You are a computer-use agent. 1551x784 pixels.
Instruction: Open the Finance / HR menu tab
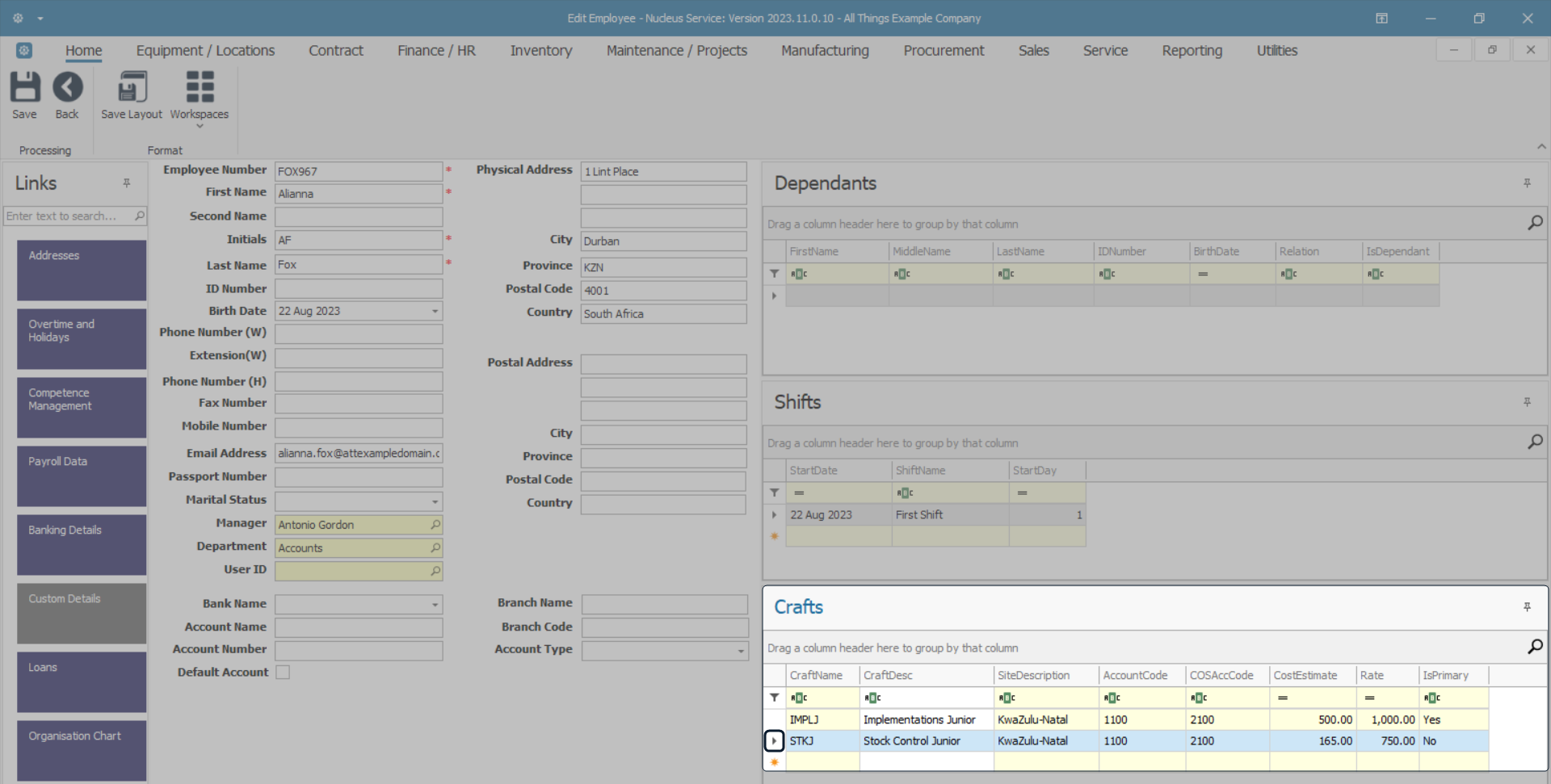coord(436,51)
